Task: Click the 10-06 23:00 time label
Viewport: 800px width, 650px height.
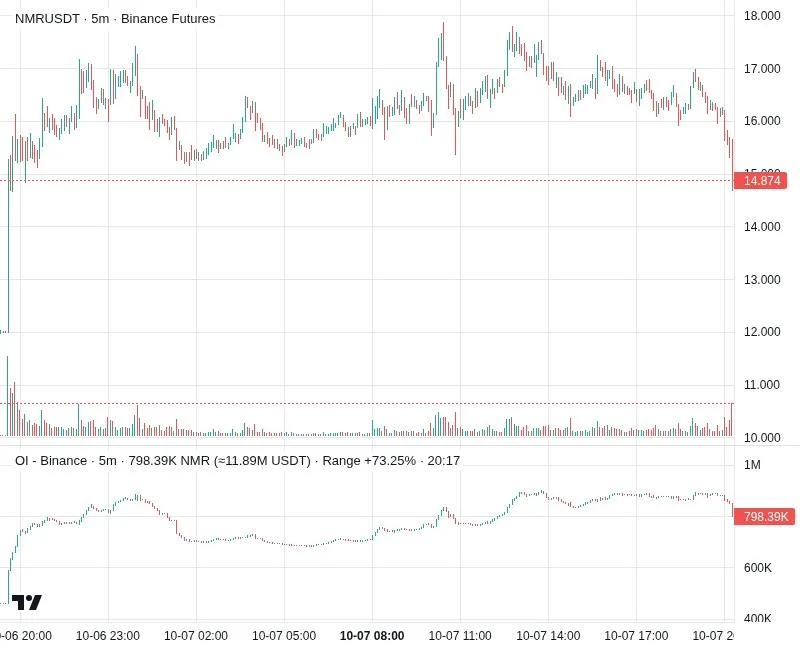Action: [108, 636]
